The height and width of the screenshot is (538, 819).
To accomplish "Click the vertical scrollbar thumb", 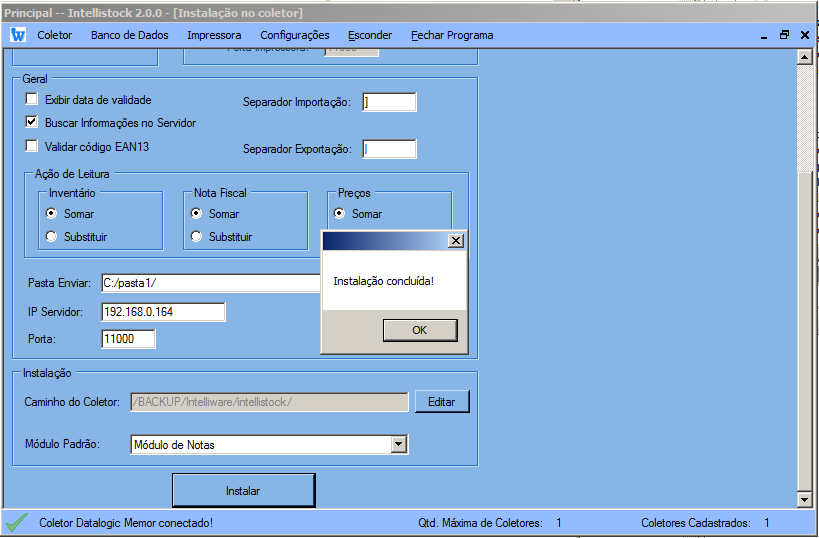I will [804, 330].
